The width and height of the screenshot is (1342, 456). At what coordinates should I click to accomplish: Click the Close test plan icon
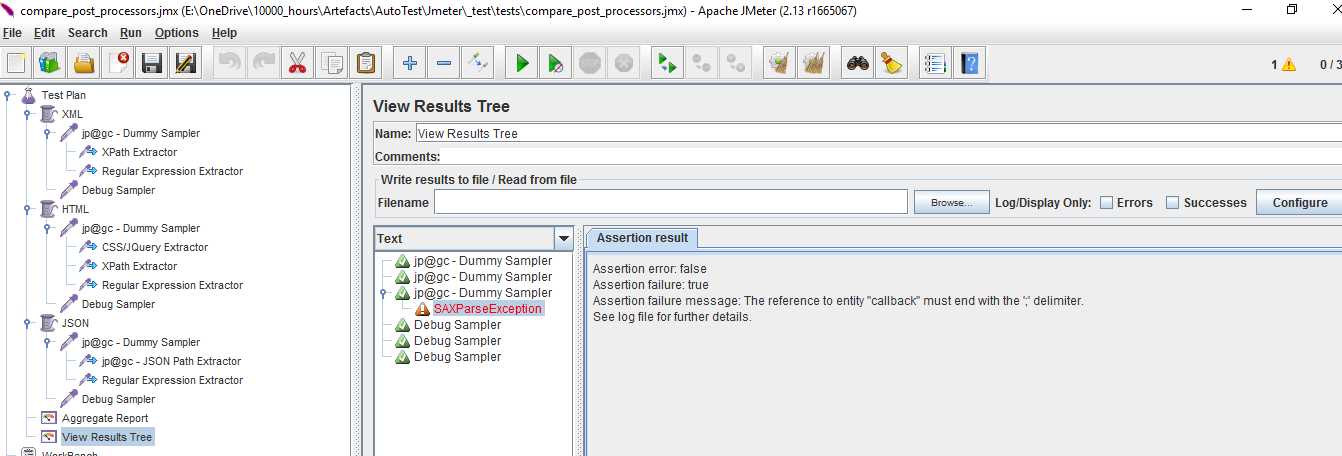pos(119,63)
